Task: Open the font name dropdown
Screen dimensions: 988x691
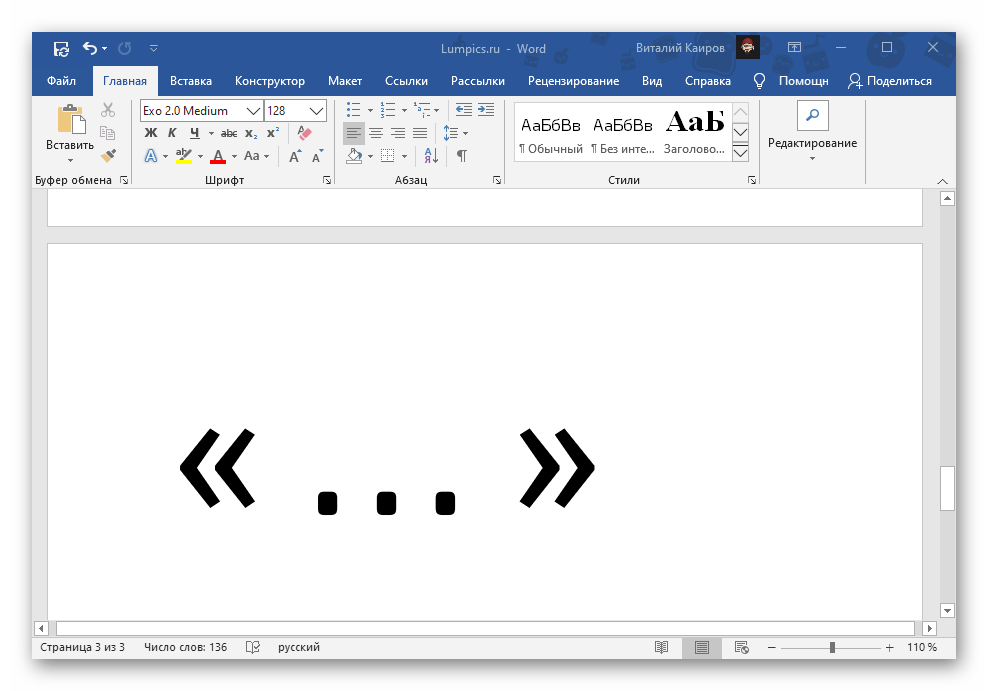Action: click(253, 111)
